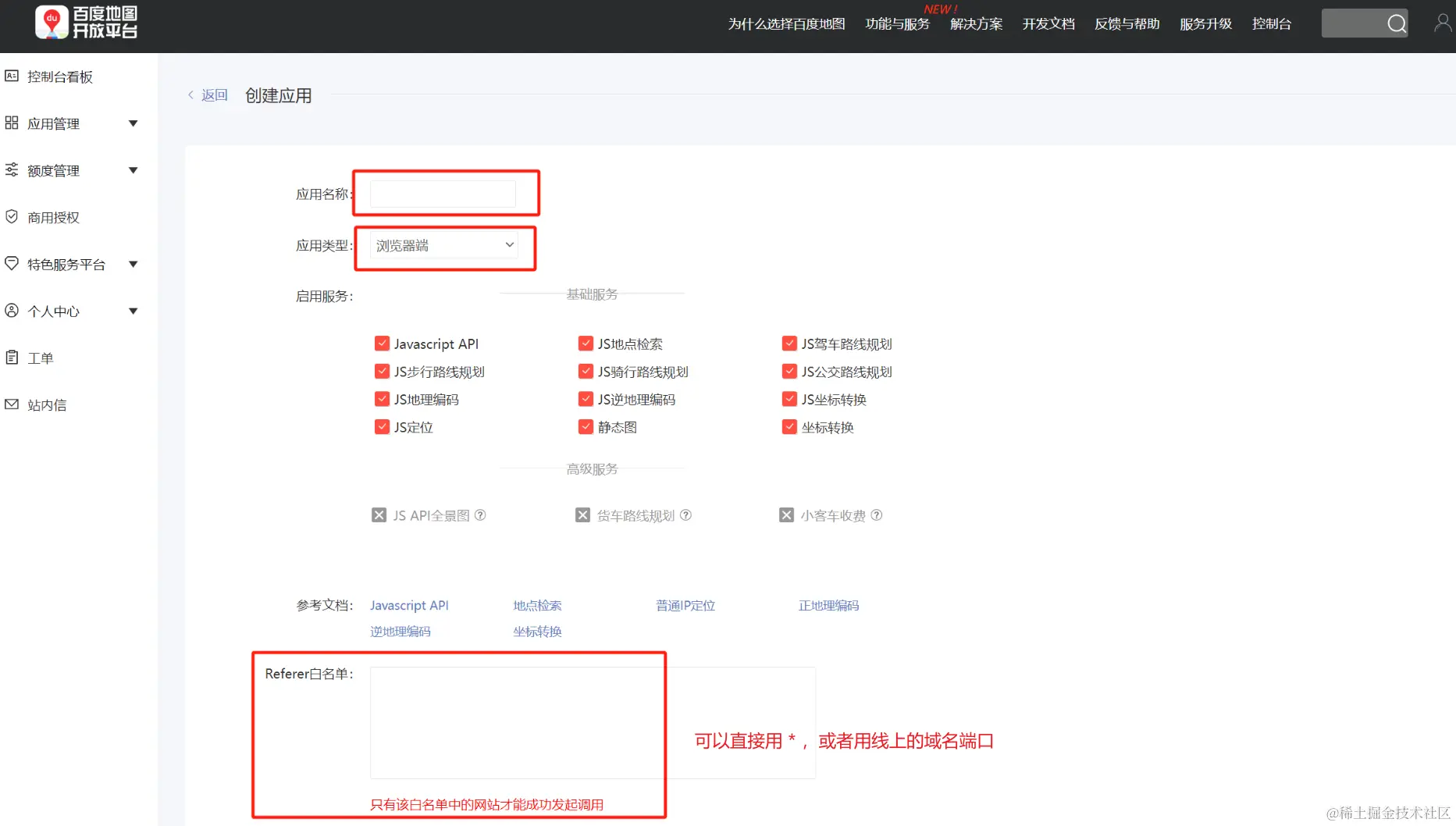Expand the 应用管理 sidebar arrow

pyautogui.click(x=133, y=123)
